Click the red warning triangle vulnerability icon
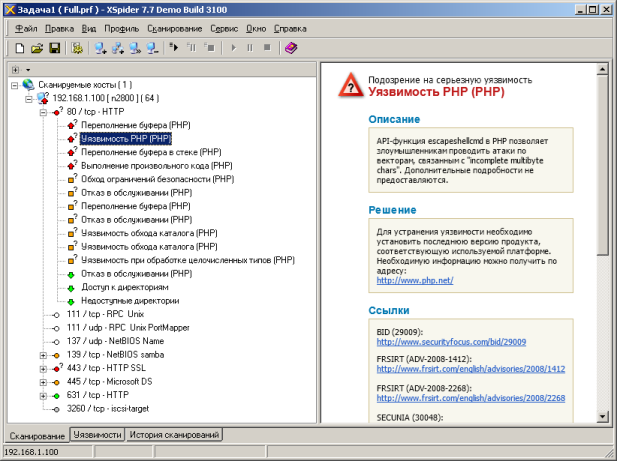 coord(351,85)
